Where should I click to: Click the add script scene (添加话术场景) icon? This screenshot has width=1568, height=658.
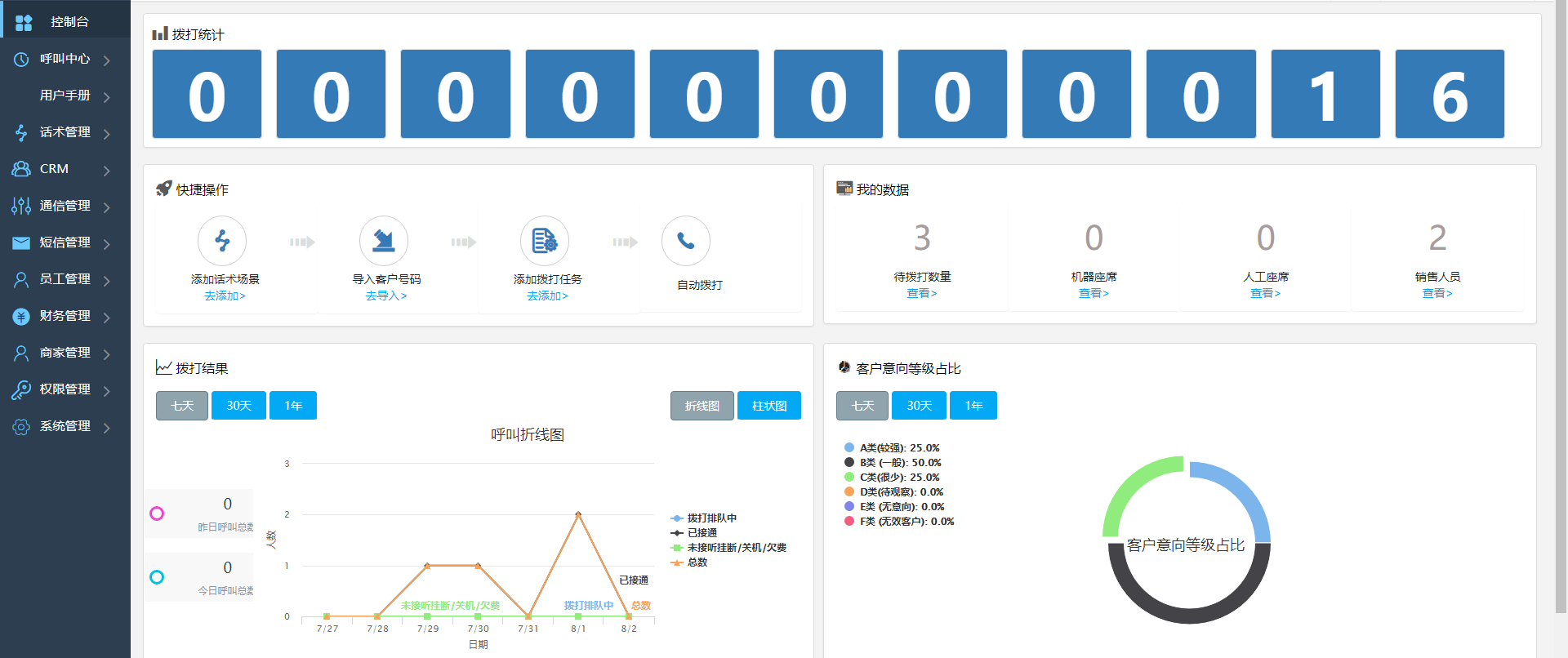pyautogui.click(x=222, y=241)
